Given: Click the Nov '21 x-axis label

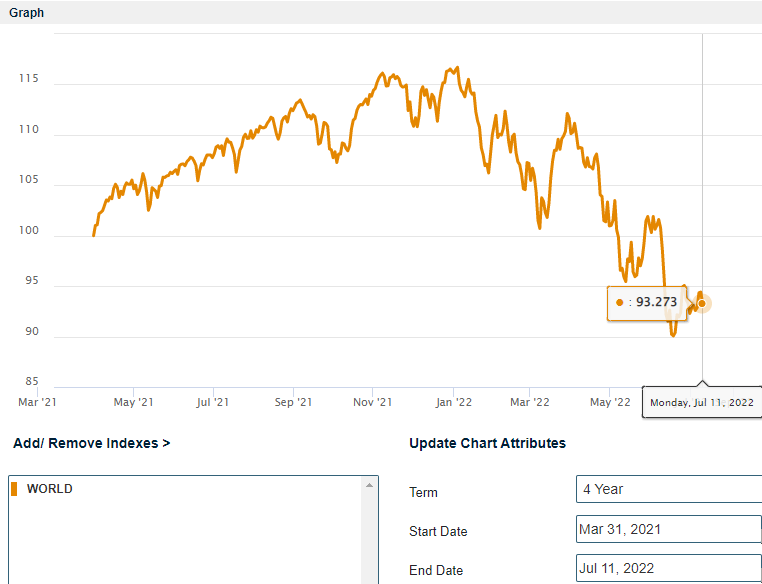Looking at the screenshot, I should point(371,402).
